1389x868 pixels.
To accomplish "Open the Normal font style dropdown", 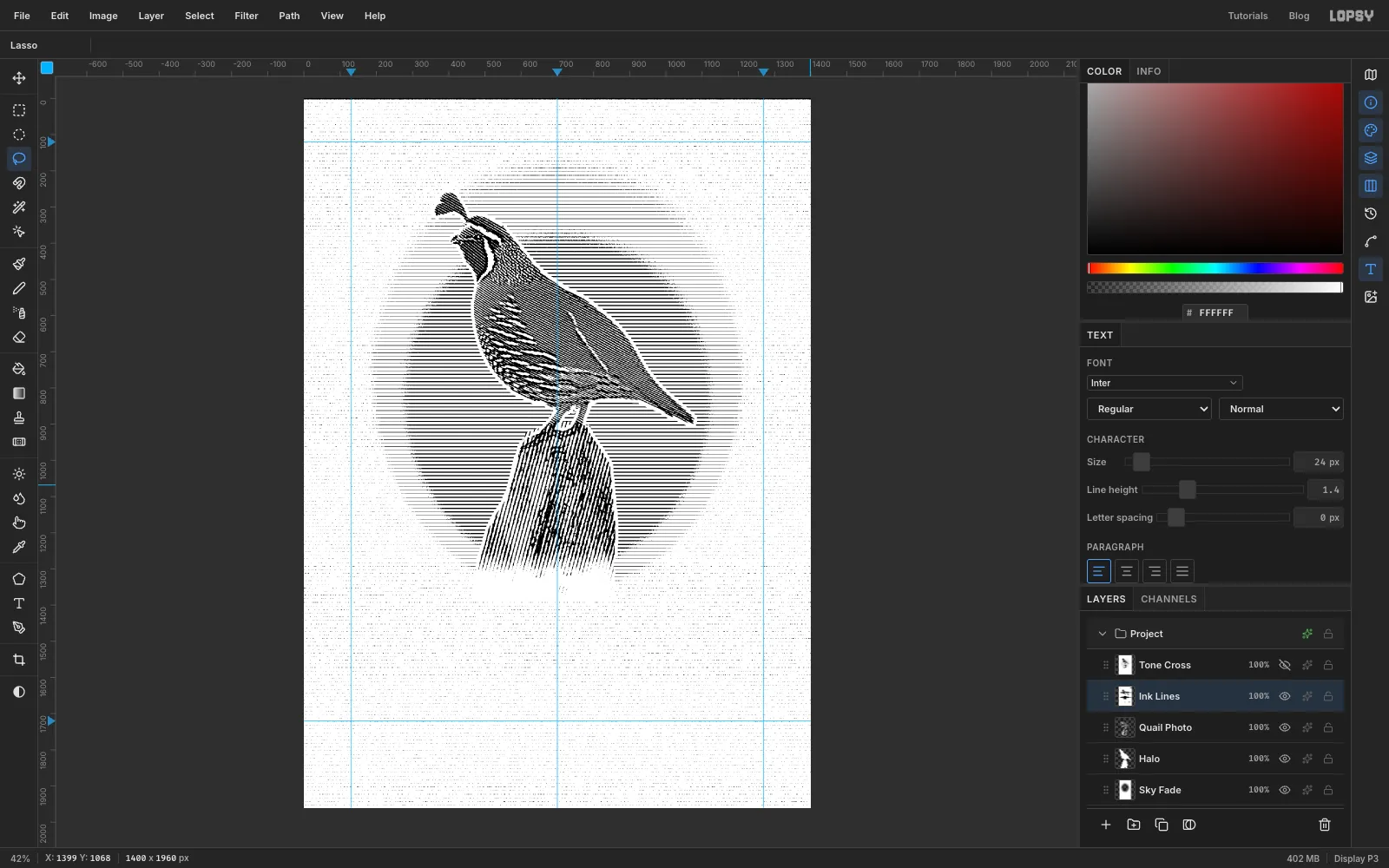I will [1281, 409].
